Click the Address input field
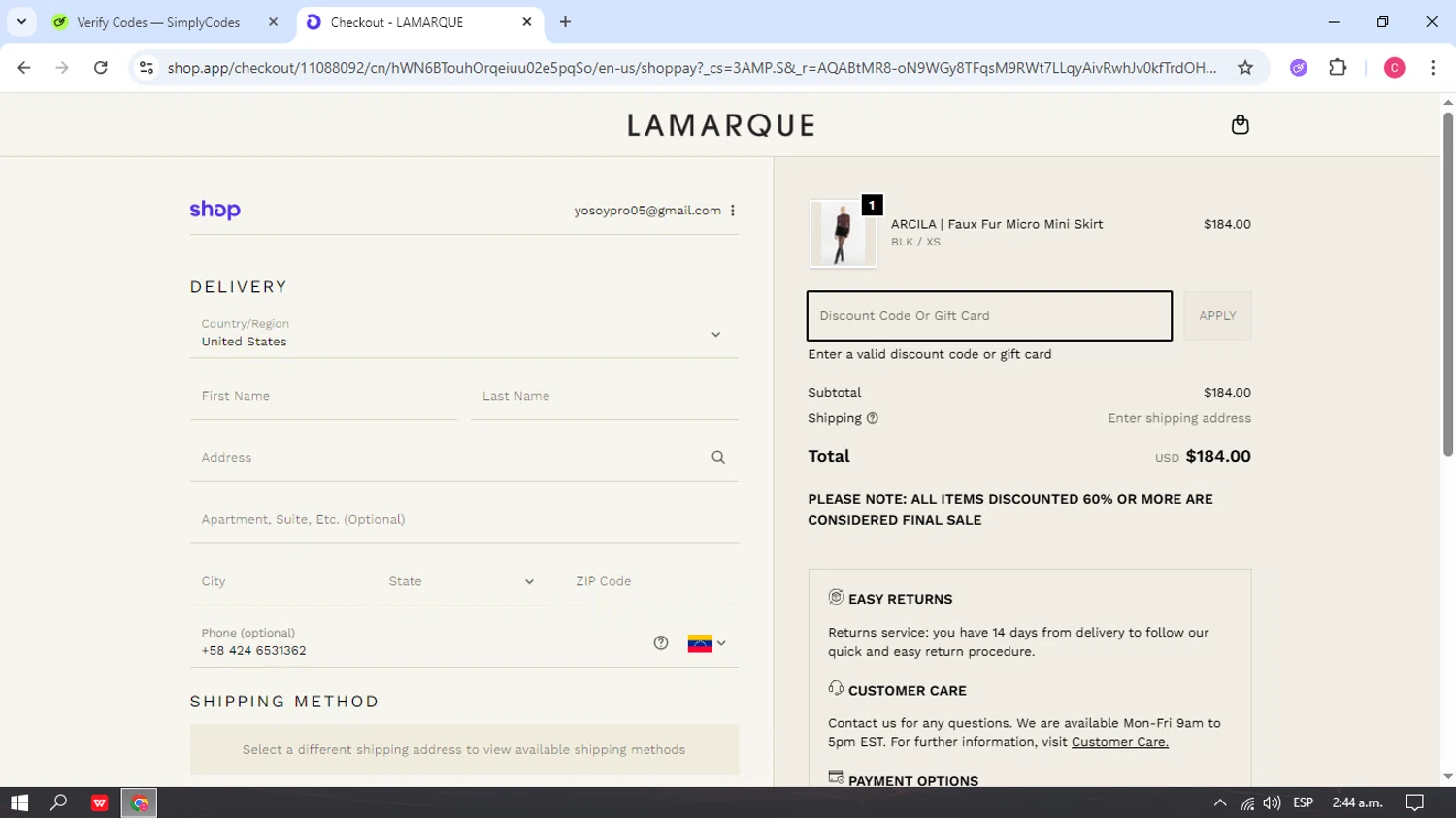The image size is (1456, 818). [x=464, y=458]
